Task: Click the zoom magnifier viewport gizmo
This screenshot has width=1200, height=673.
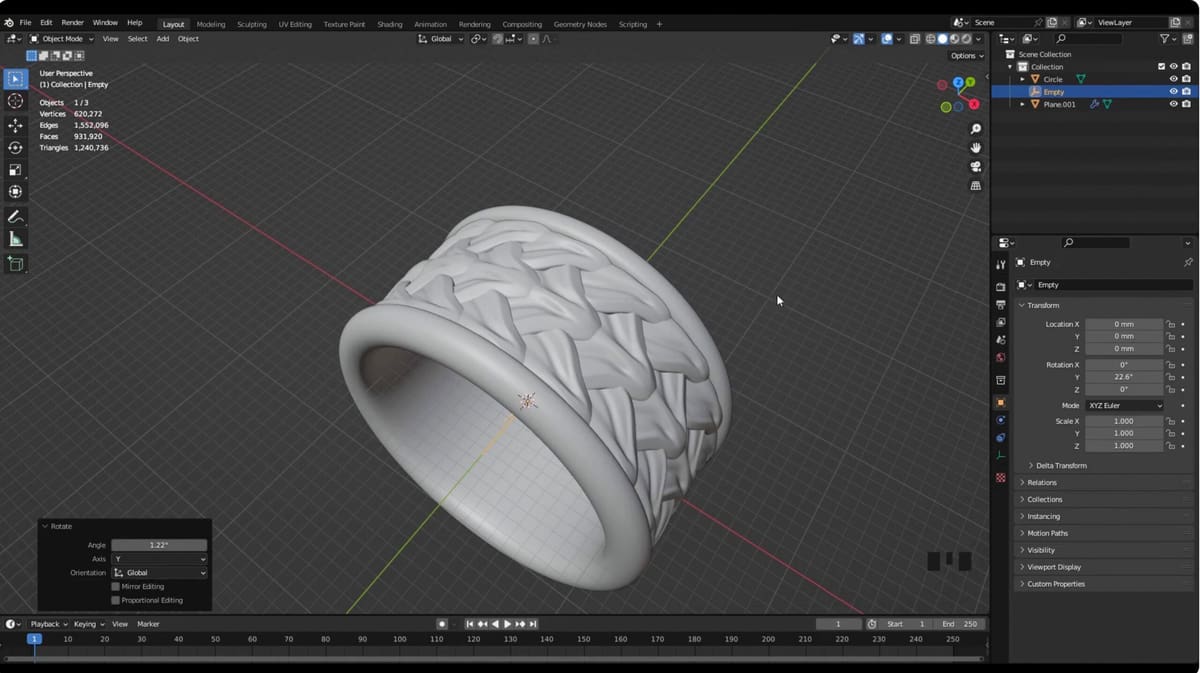Action: click(x=976, y=129)
